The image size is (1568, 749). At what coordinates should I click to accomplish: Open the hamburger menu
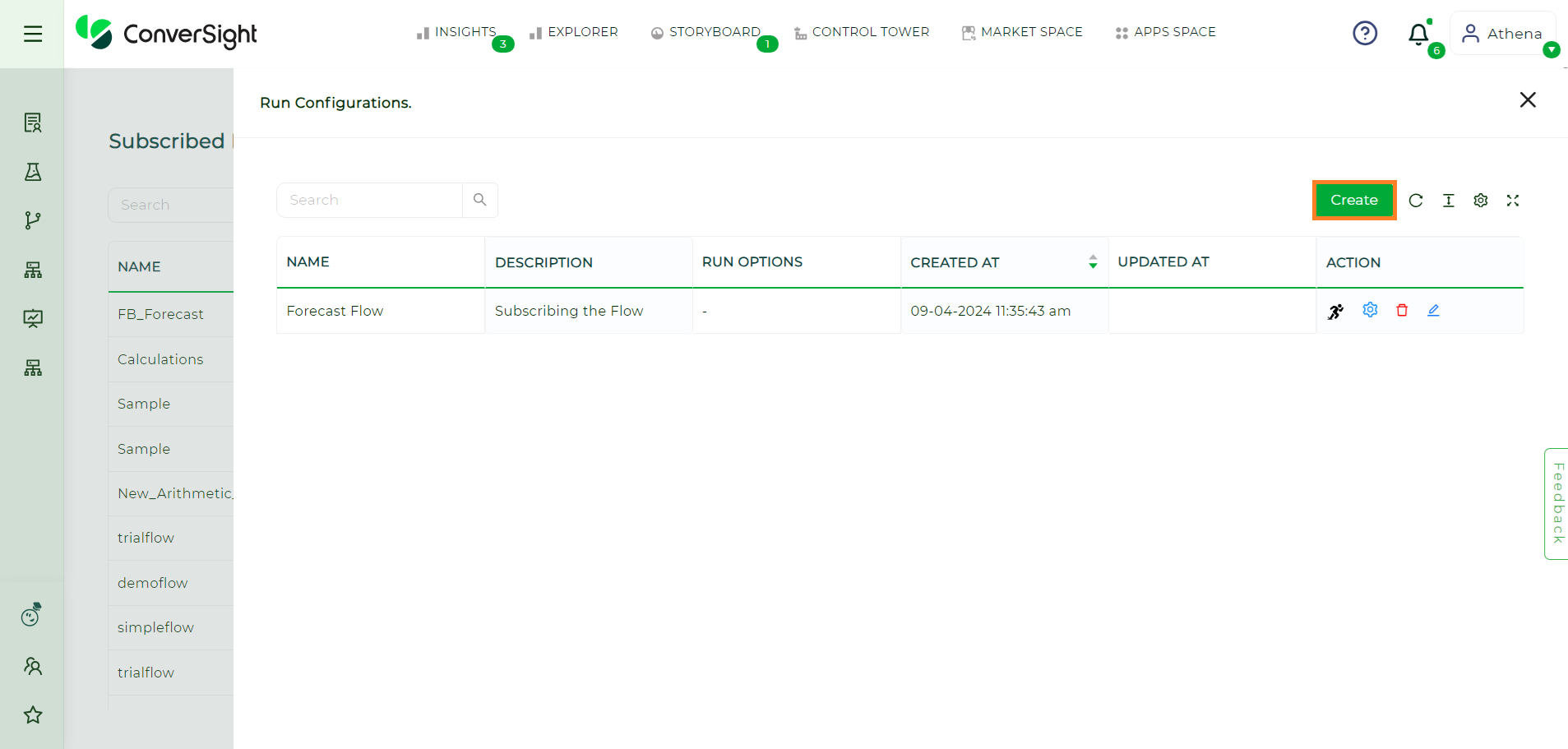point(33,34)
